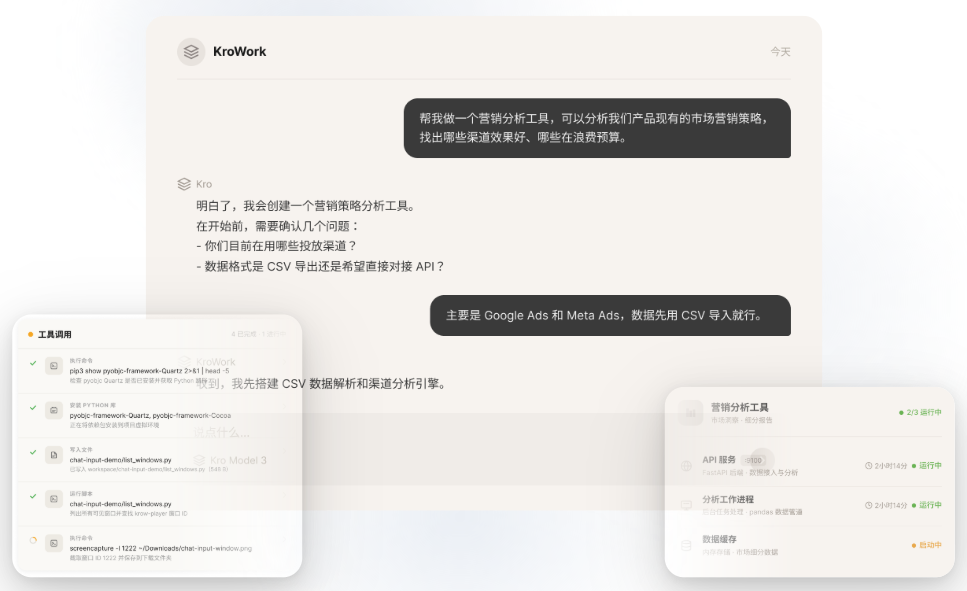Click the 数据缓存 service name
This screenshot has width=967, height=591.
[719, 539]
